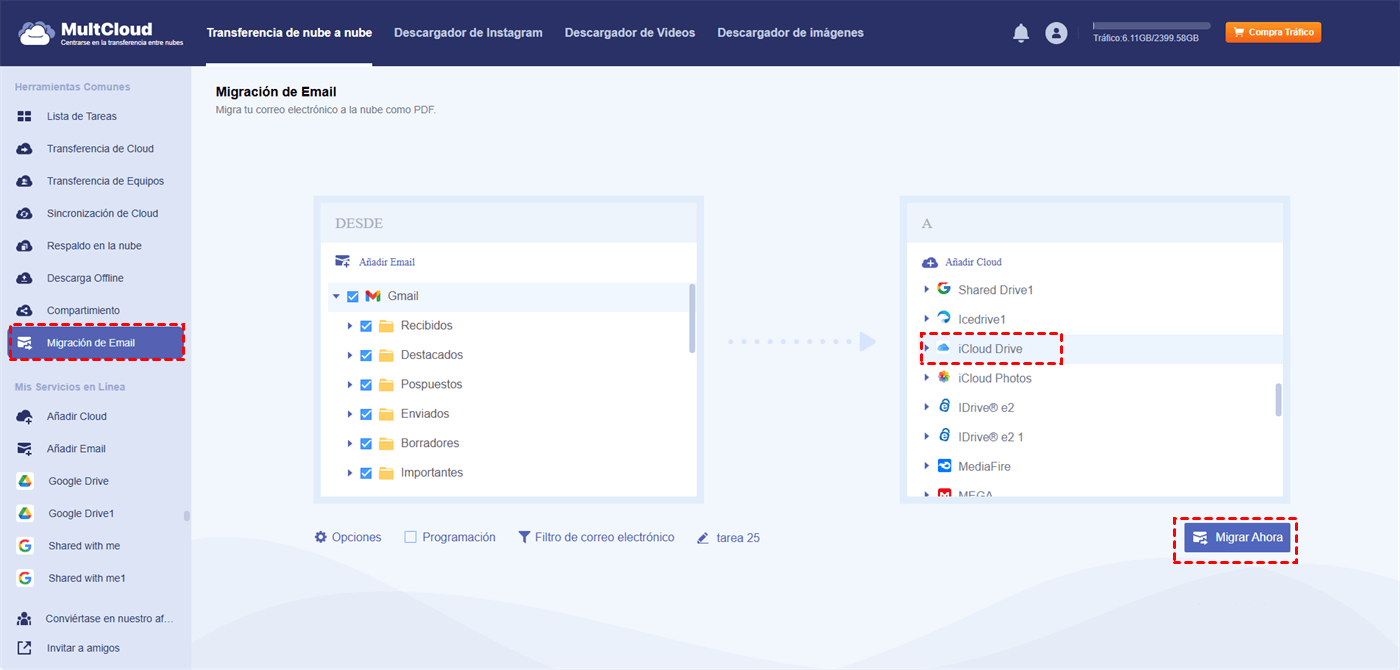Screen dimensions: 1400x670
Task: Open Transferencia de nube a nube tab
Action: (289, 33)
